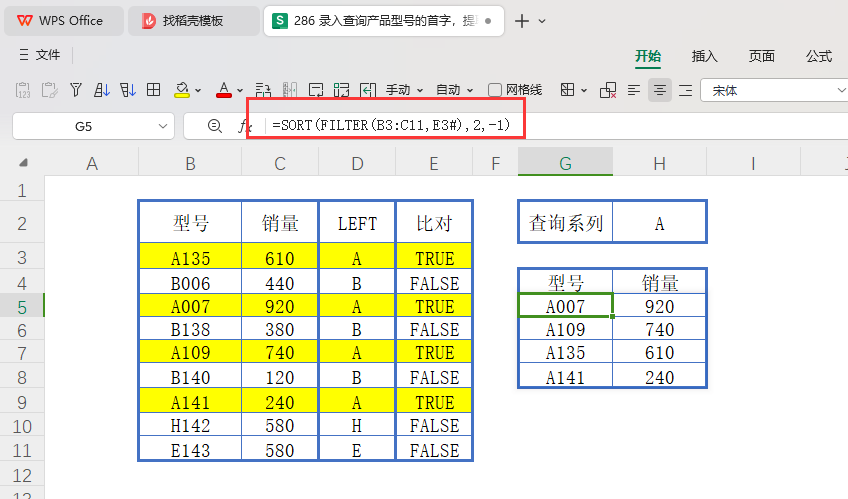The image size is (848, 499).
Task: Open the G5 name box dropdown
Action: [x=163, y=127]
